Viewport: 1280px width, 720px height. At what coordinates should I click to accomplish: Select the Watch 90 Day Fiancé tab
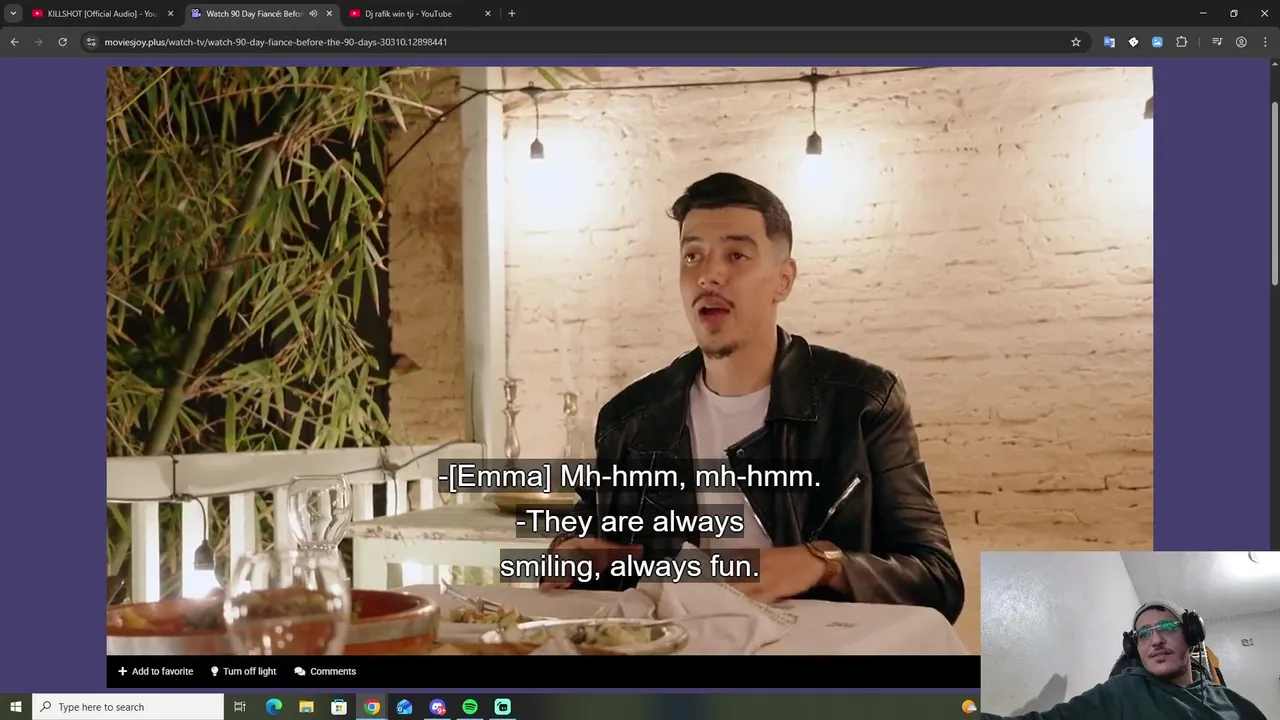[253, 13]
